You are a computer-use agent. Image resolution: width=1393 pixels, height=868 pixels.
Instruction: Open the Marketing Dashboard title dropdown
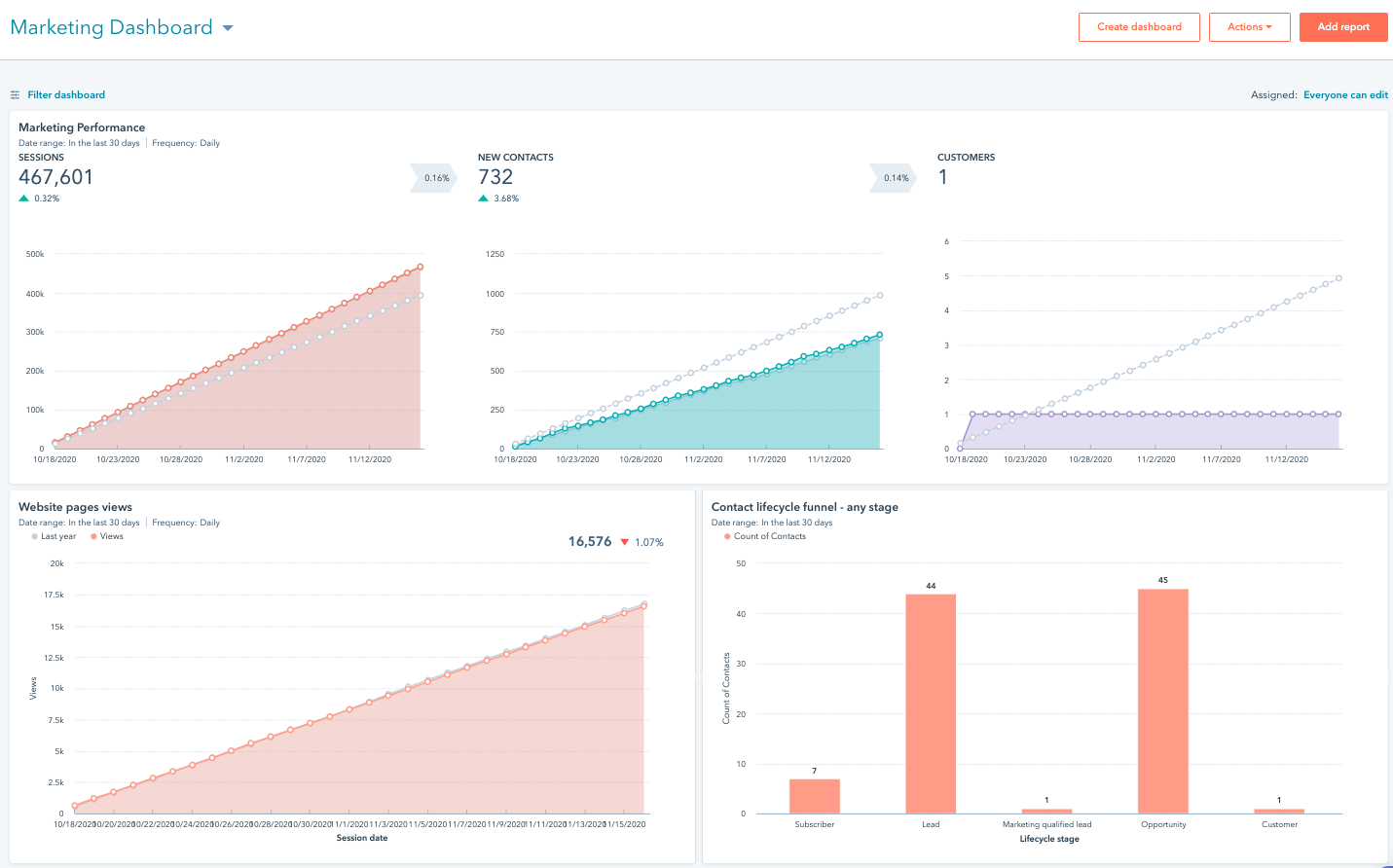pos(227,27)
